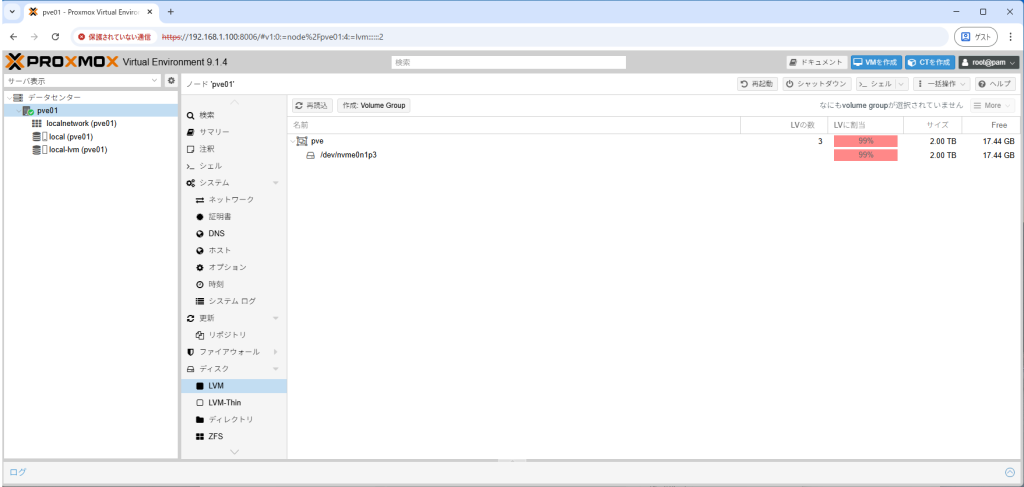
Task: Select /dev/nvme0n1p3 physical volume row
Action: click(x=654, y=155)
